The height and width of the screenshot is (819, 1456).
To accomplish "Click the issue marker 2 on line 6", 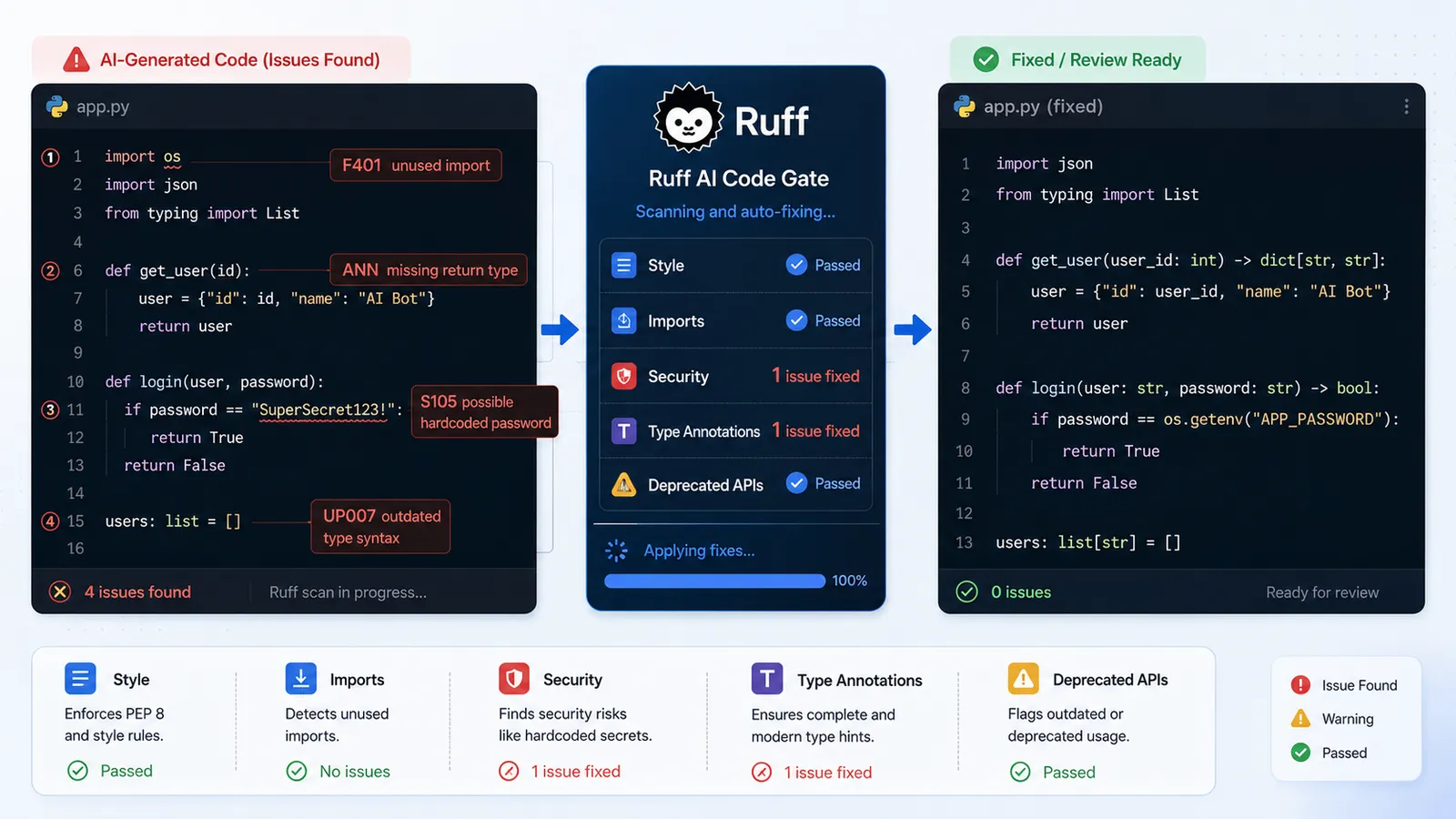I will [51, 271].
